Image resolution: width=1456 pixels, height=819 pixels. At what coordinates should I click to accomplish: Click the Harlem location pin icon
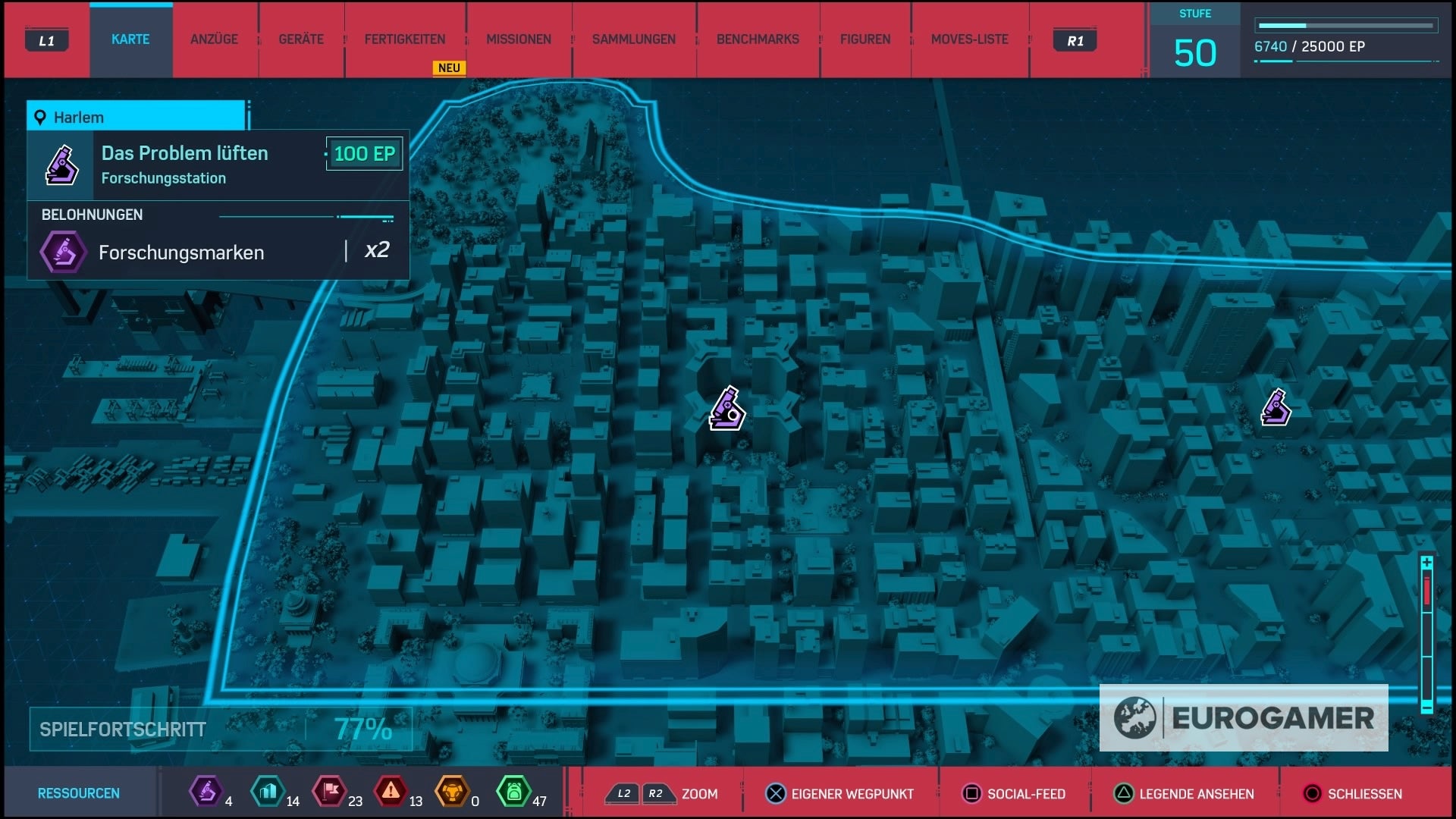(x=40, y=118)
